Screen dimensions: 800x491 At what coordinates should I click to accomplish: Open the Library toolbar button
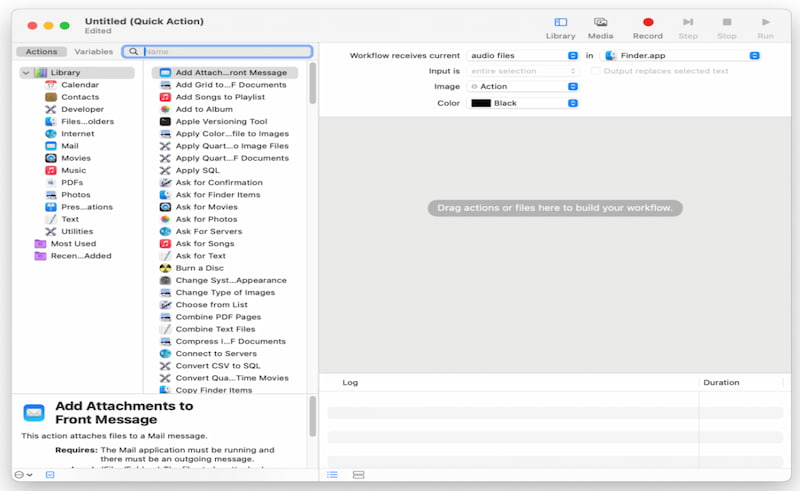(x=560, y=28)
